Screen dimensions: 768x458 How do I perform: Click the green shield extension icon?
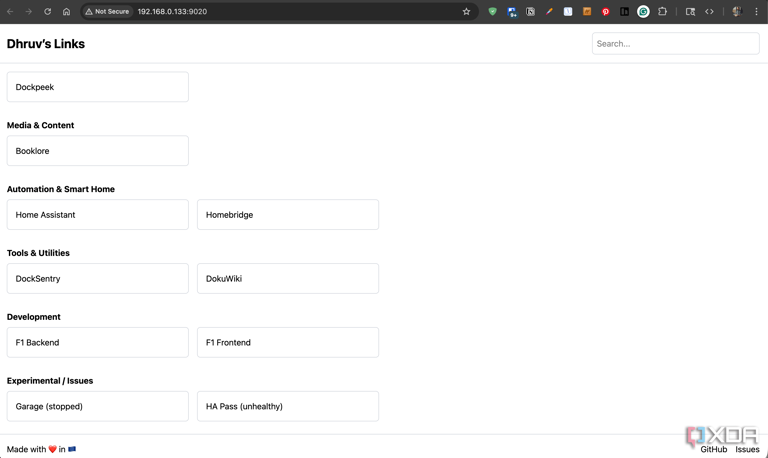[492, 12]
